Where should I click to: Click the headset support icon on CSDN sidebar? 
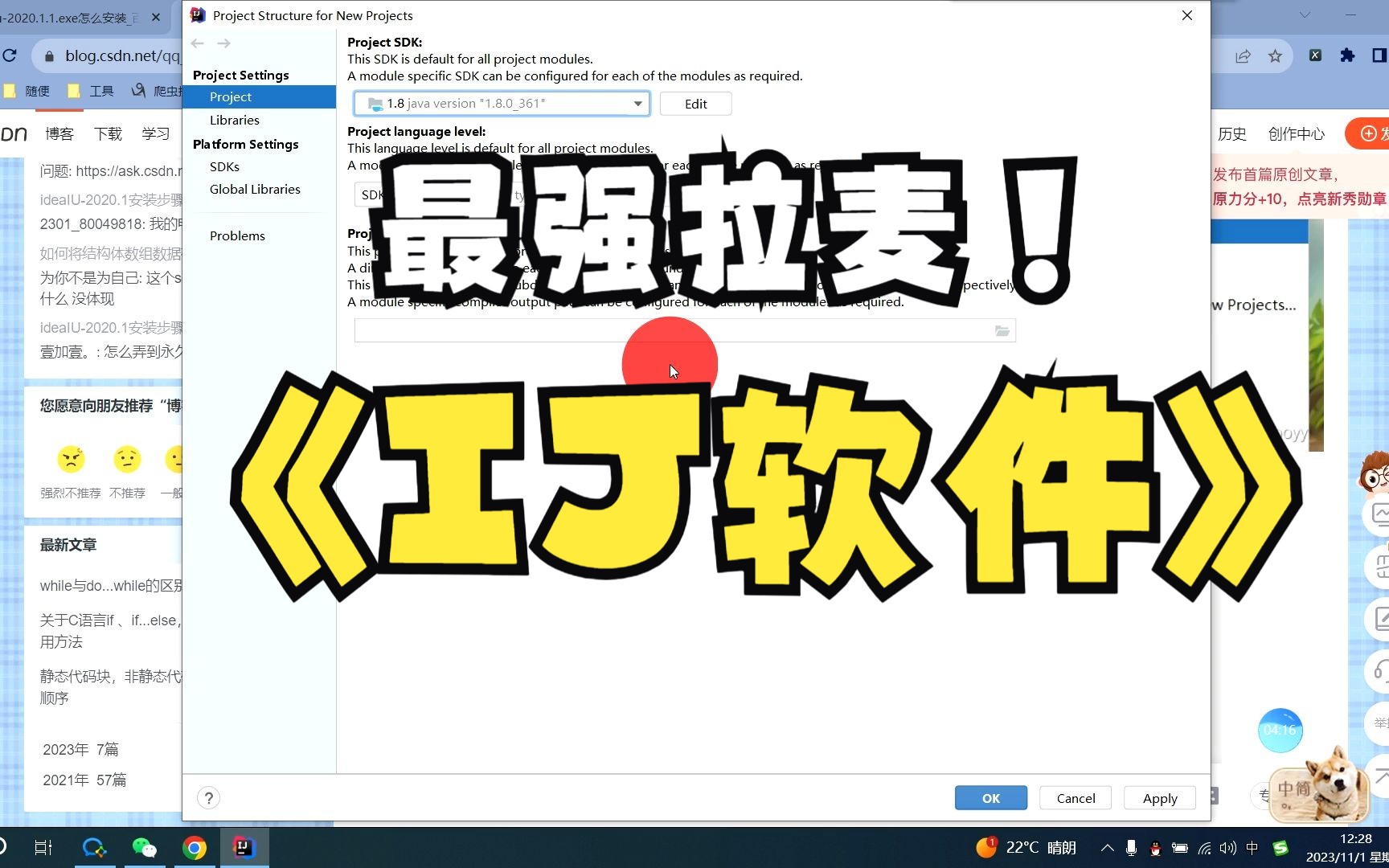click(x=1381, y=669)
